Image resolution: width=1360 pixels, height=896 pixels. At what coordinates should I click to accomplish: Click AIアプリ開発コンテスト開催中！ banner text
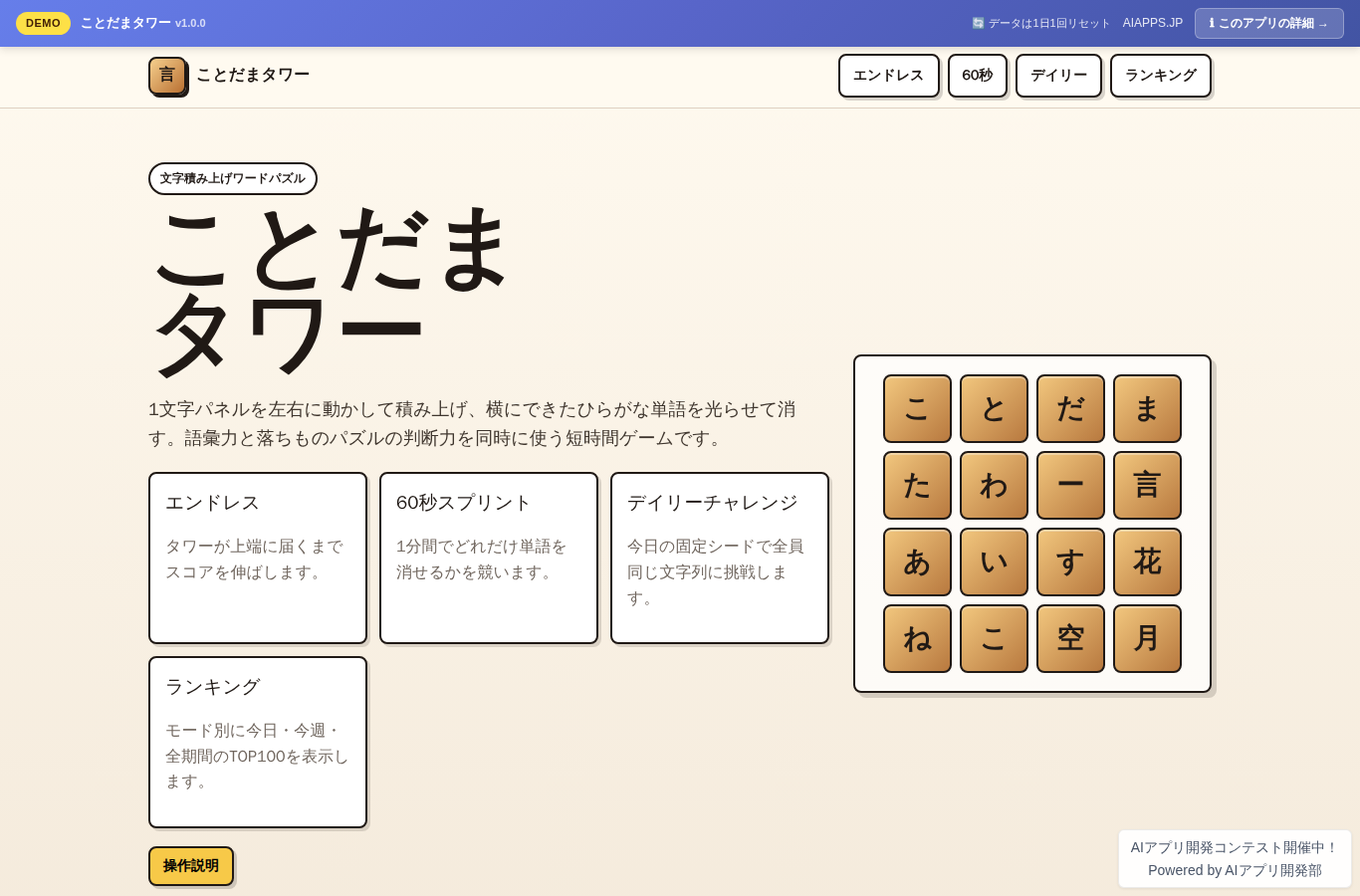tap(1235, 847)
